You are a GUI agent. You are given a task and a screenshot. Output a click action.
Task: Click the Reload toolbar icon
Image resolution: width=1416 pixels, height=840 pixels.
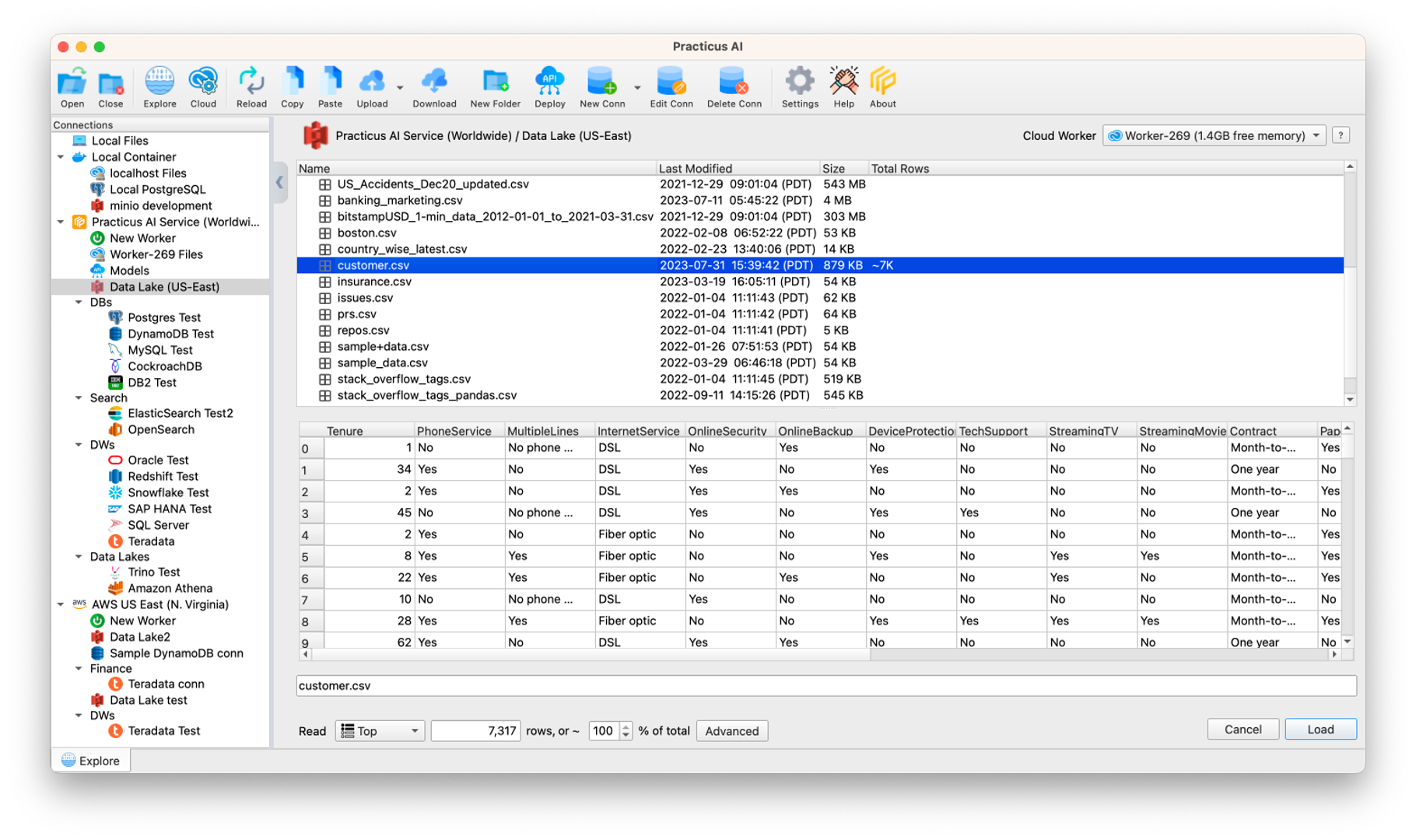(x=251, y=82)
